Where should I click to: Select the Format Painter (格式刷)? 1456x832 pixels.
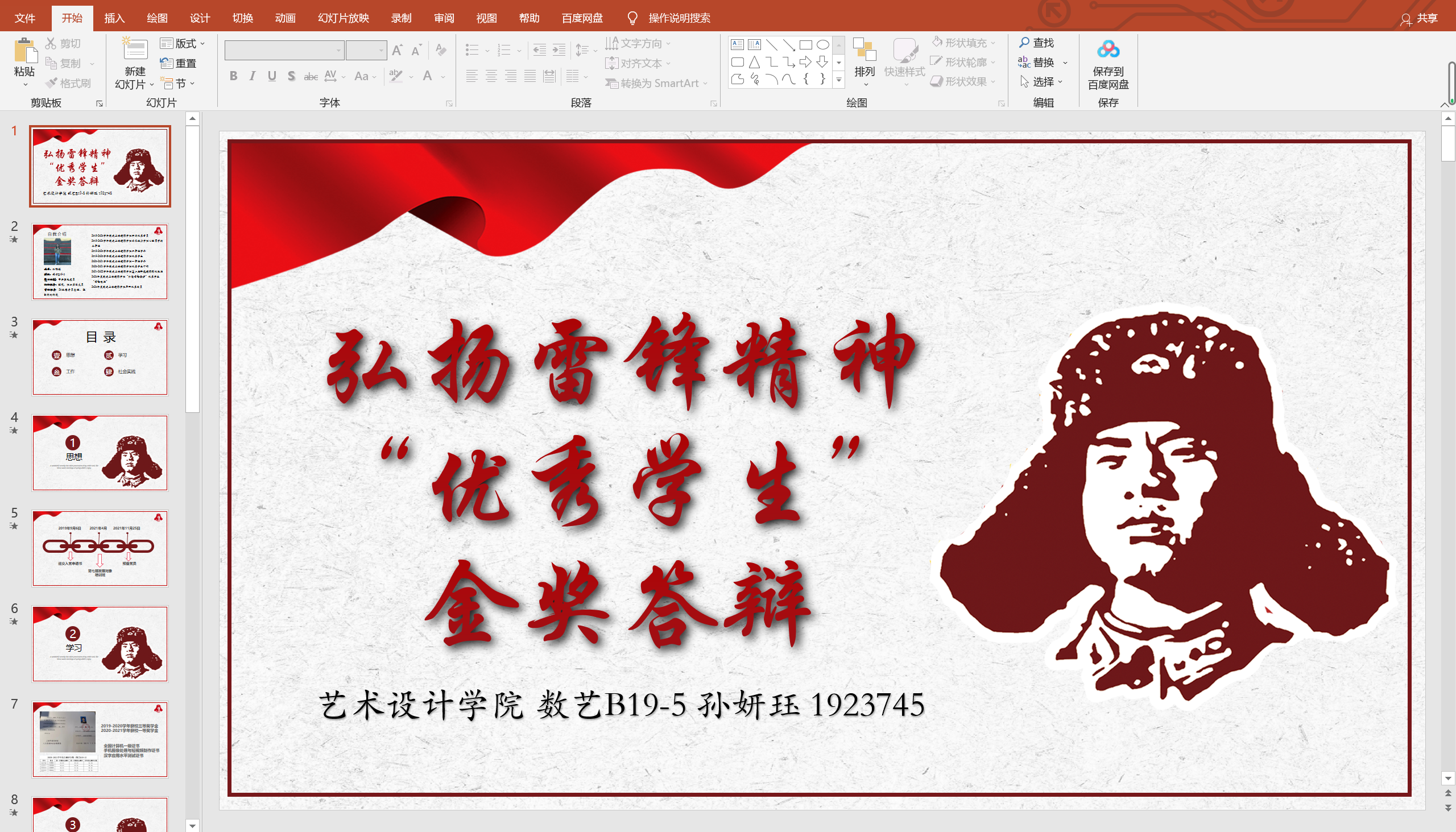(x=68, y=84)
